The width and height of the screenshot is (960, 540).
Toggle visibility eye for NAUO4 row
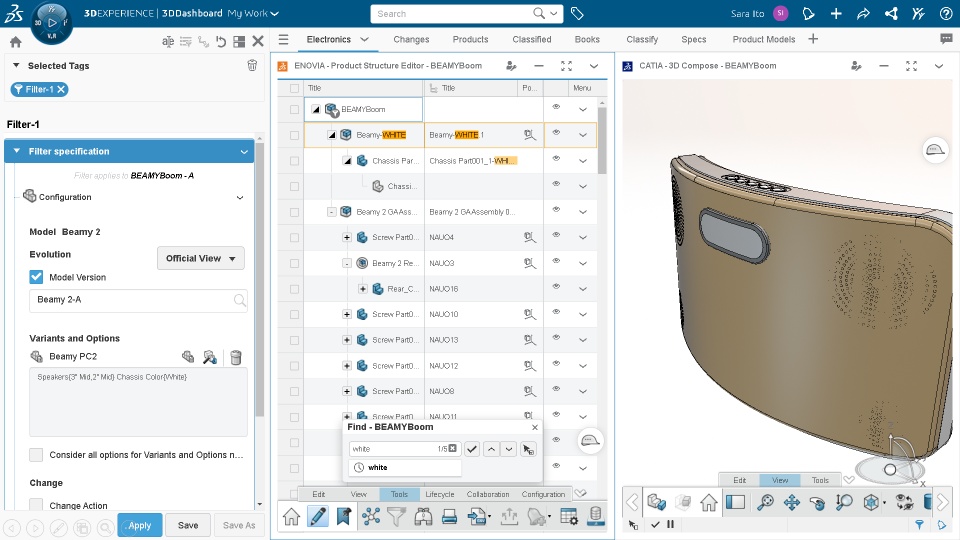tap(556, 235)
